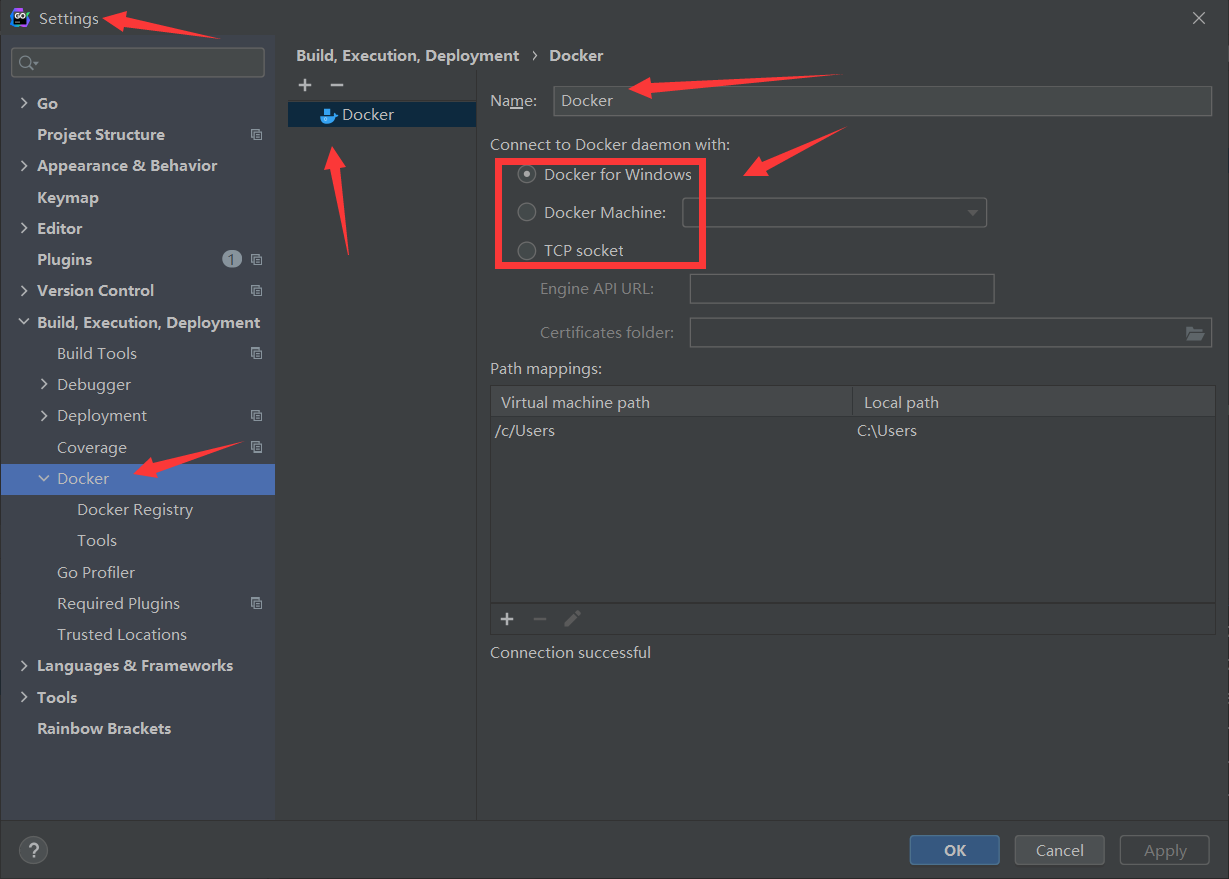The image size is (1229, 879).
Task: Click the project-level icon next to Build Tools
Action: tap(256, 353)
